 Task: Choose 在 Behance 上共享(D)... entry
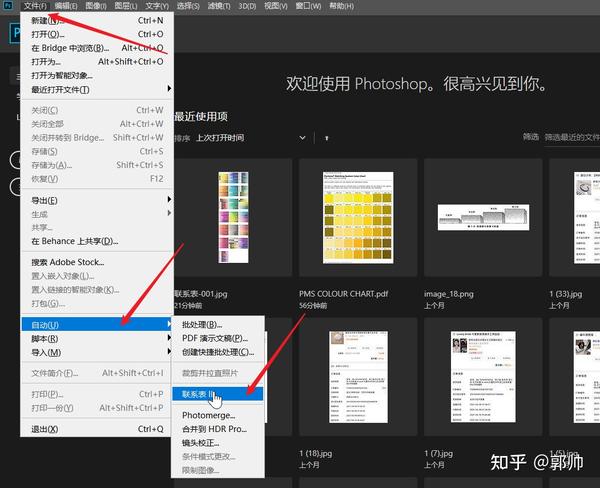click(x=97, y=241)
